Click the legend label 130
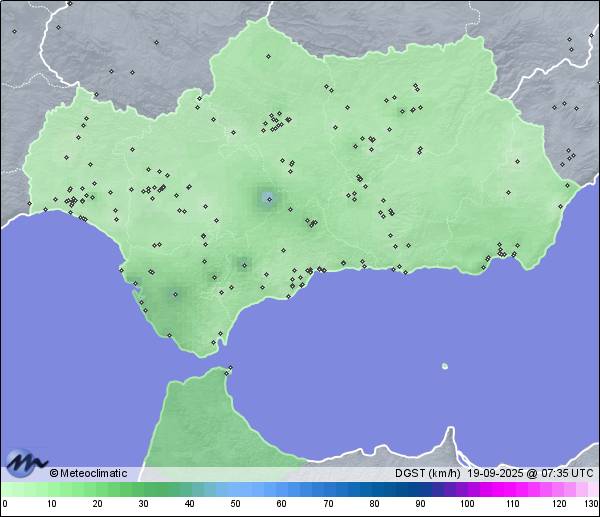 pos(592,503)
